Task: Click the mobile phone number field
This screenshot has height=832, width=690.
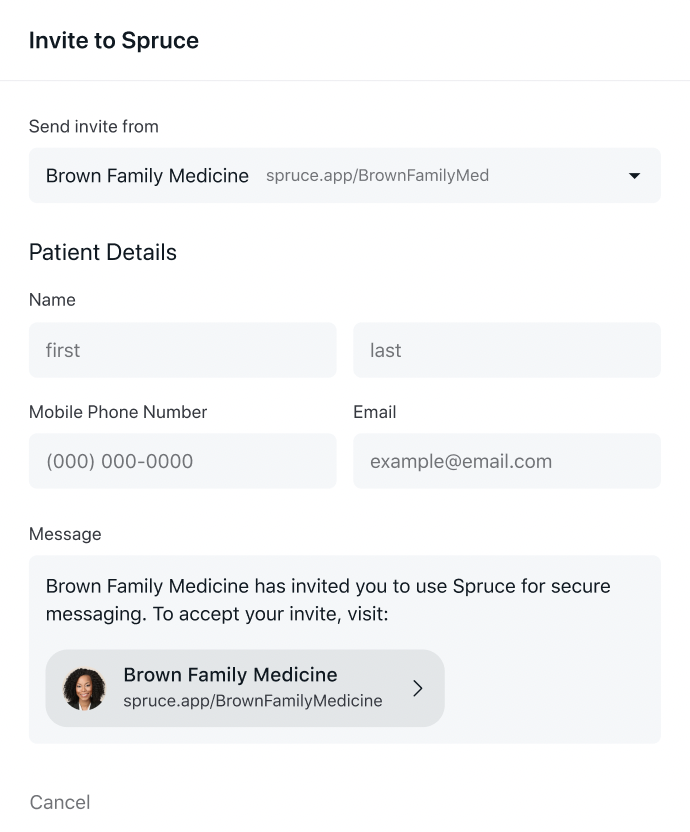Action: [182, 461]
